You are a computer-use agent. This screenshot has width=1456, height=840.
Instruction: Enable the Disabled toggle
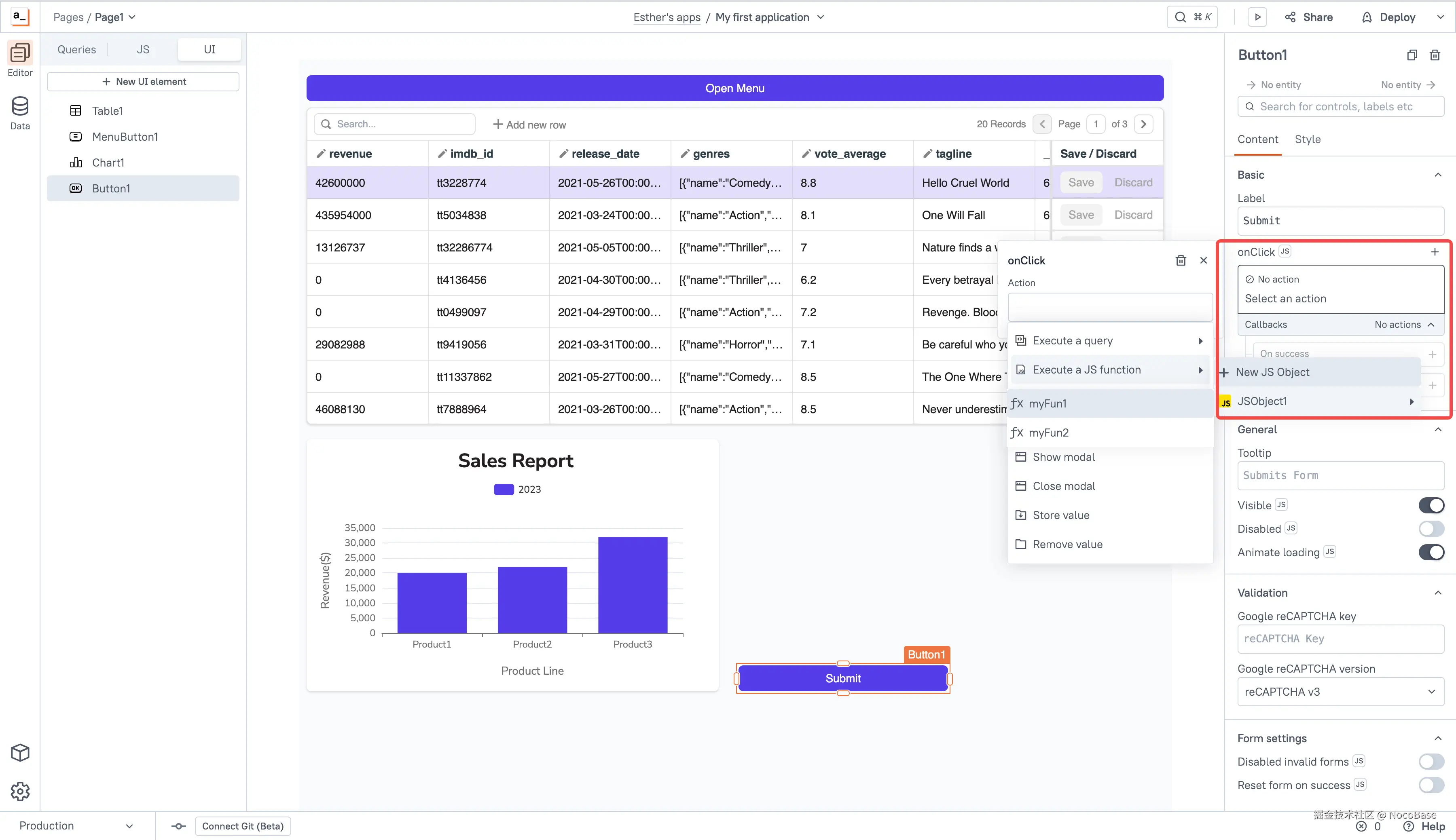(x=1431, y=528)
